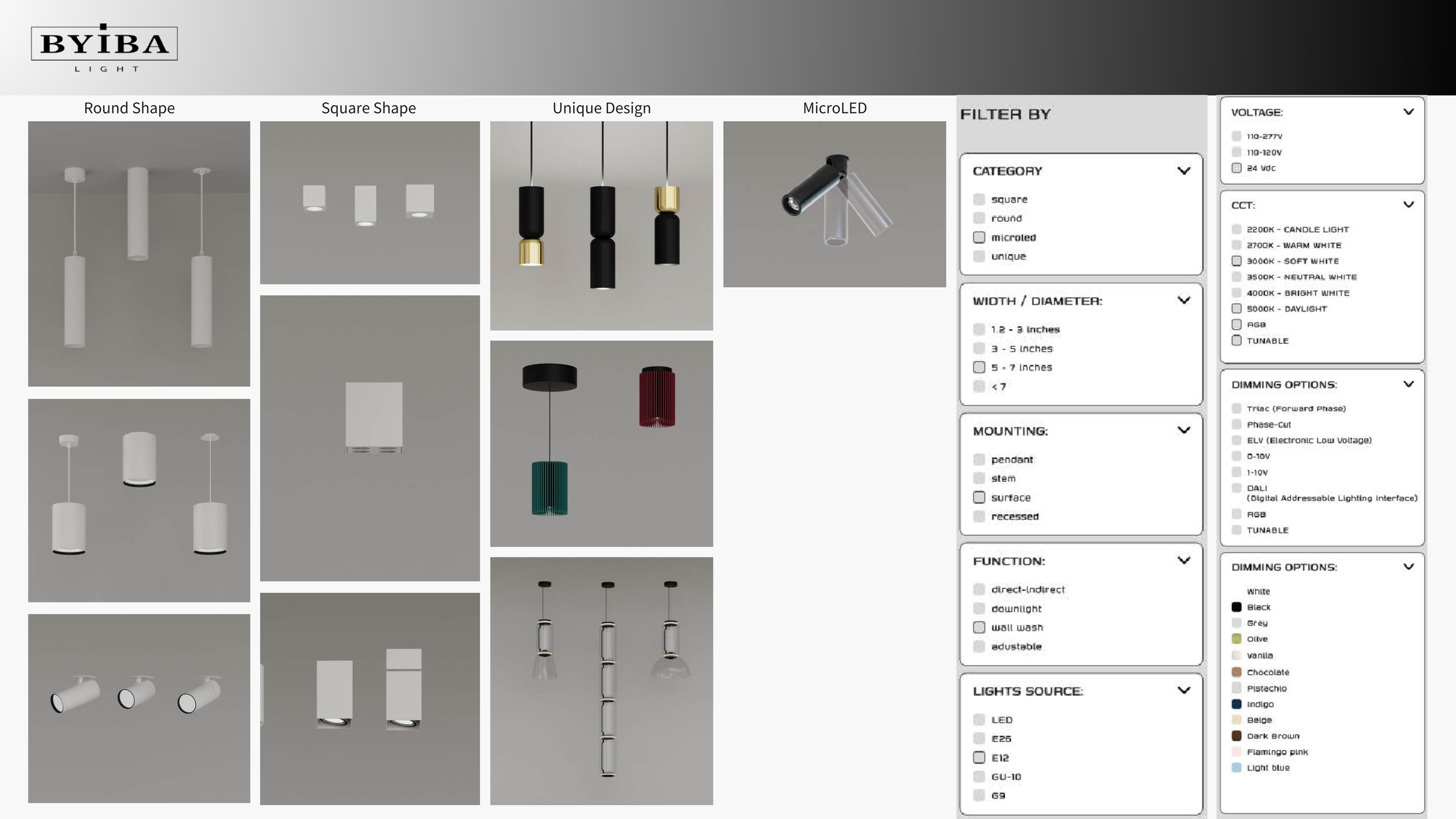Click the Unique Design column heading
Screen dimensions: 1456x819
(x=601, y=108)
